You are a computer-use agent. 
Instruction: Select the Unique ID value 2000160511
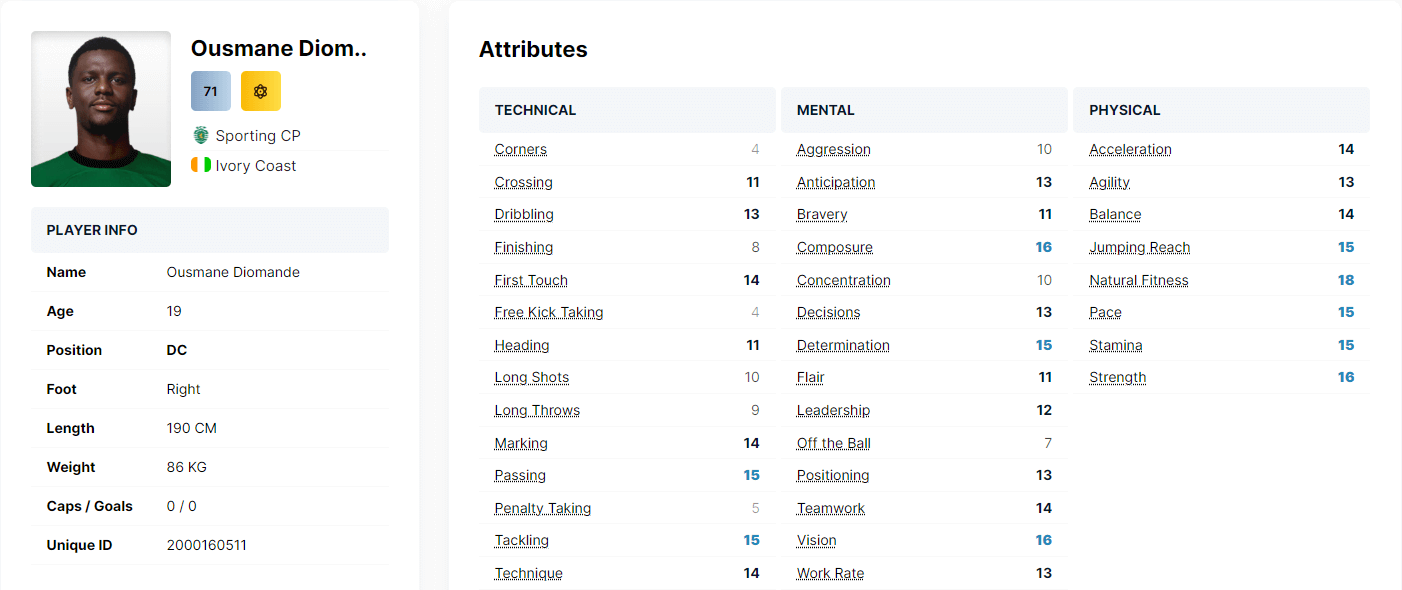[210, 545]
